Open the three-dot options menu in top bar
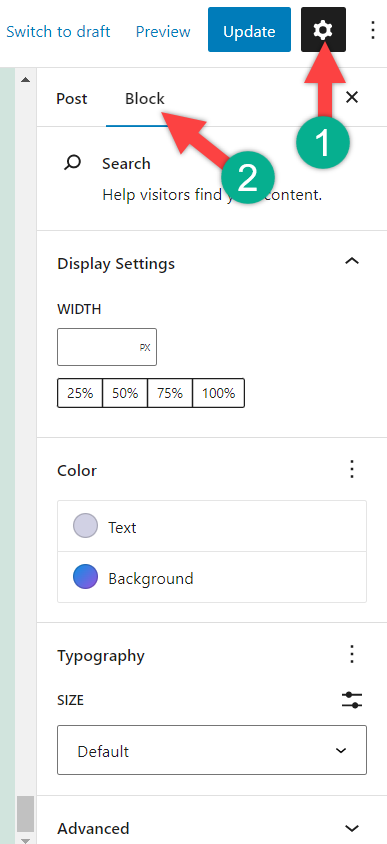 pyautogui.click(x=372, y=30)
